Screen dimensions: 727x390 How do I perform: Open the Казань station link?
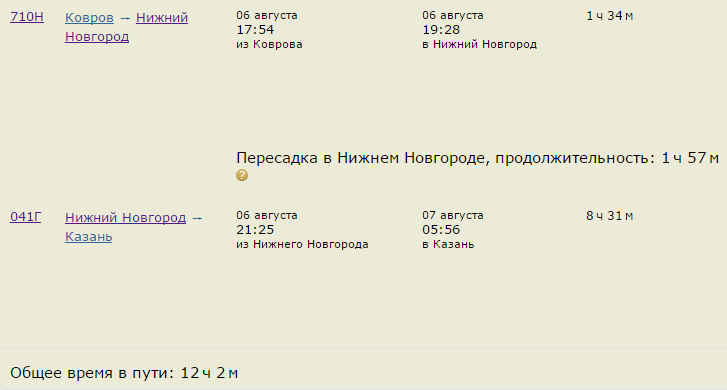click(x=89, y=237)
